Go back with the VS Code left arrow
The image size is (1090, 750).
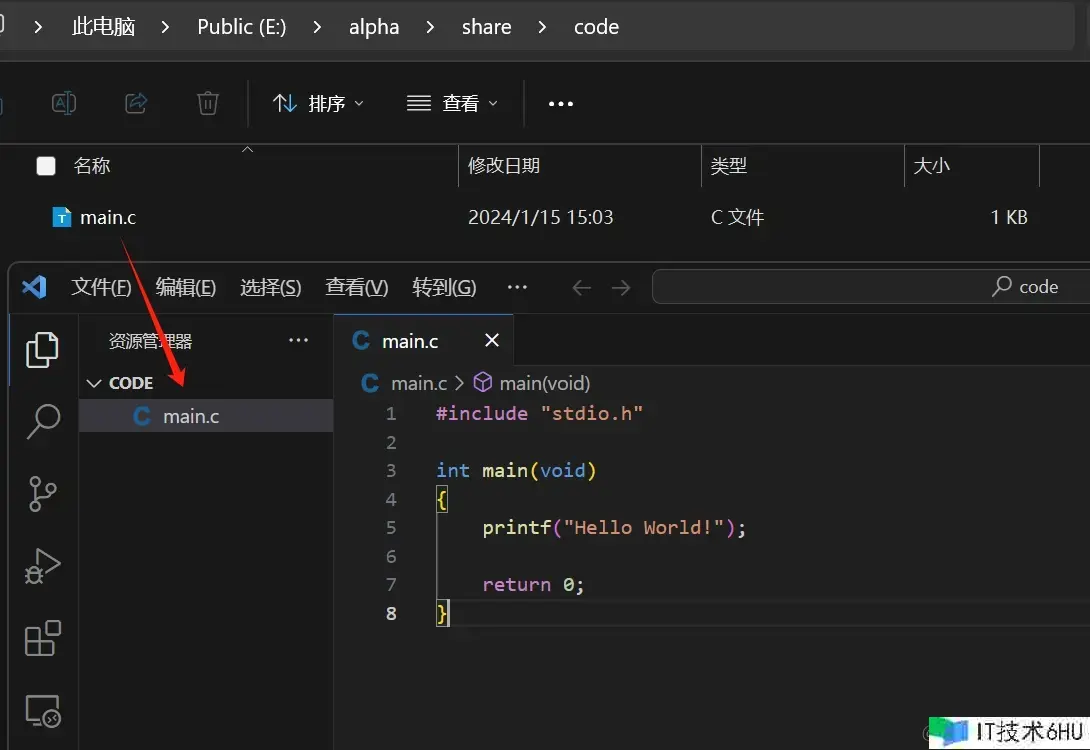click(x=581, y=287)
